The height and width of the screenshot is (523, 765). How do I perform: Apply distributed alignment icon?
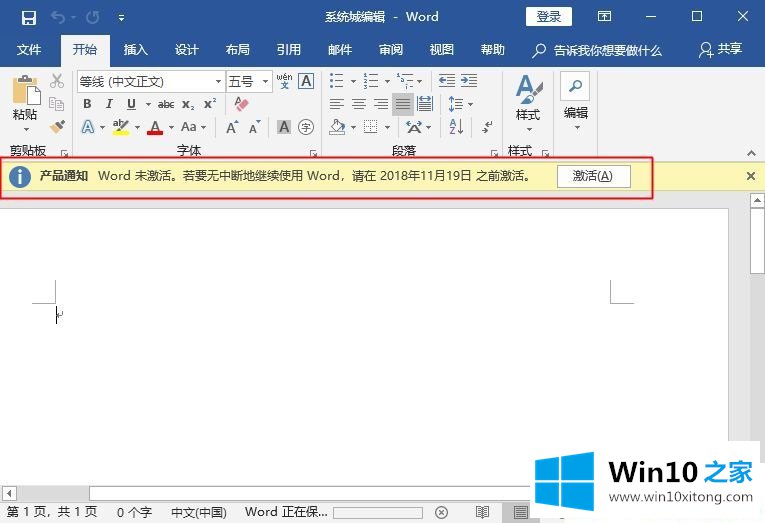point(425,104)
